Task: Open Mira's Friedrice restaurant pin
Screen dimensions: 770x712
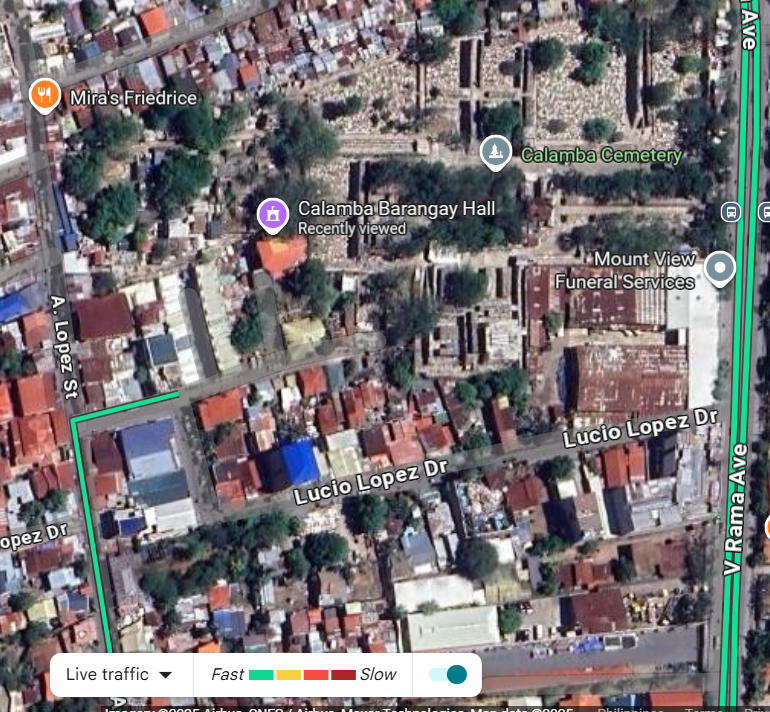Action: [x=45, y=95]
